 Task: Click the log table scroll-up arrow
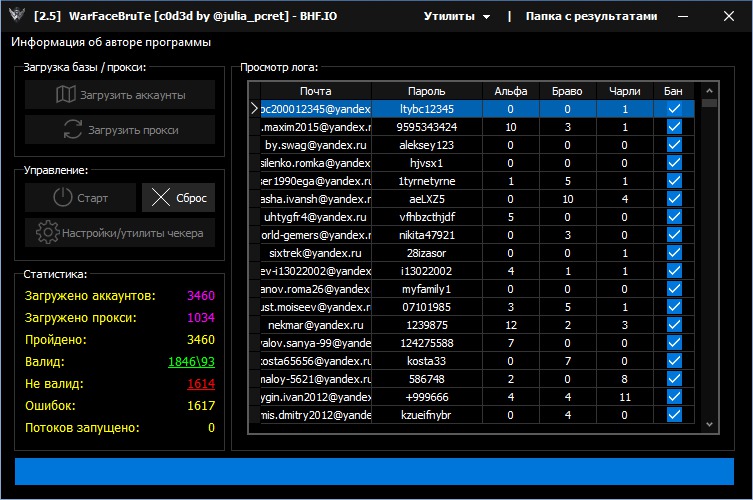coord(709,90)
